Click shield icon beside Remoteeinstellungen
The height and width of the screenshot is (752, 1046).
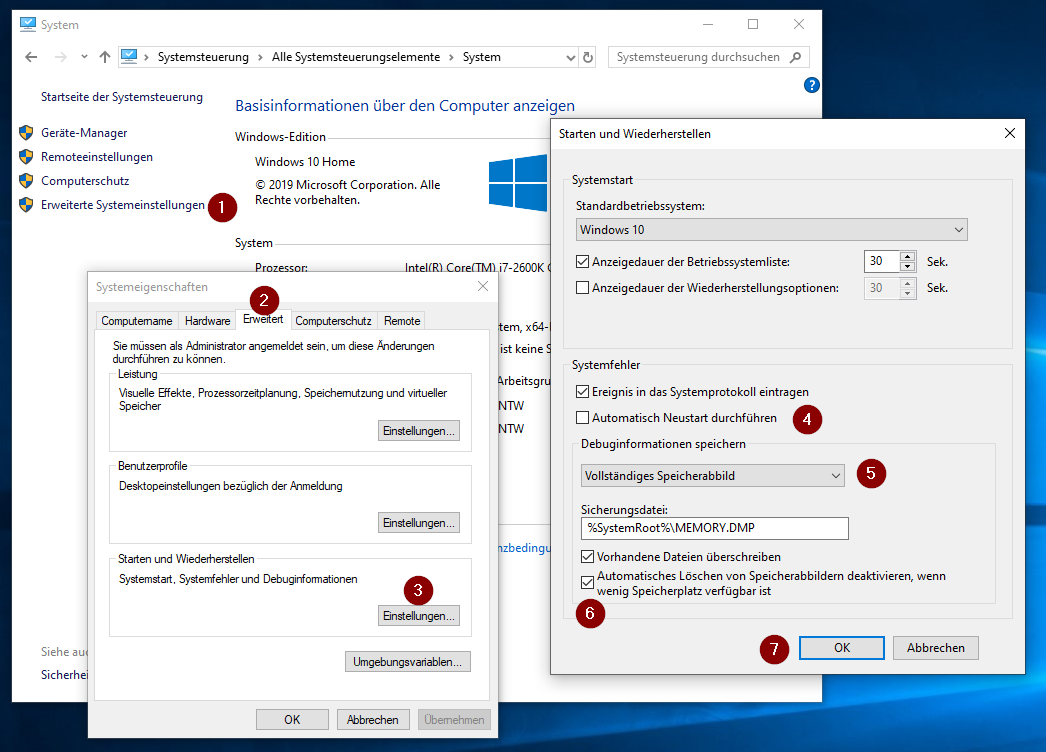(26, 157)
